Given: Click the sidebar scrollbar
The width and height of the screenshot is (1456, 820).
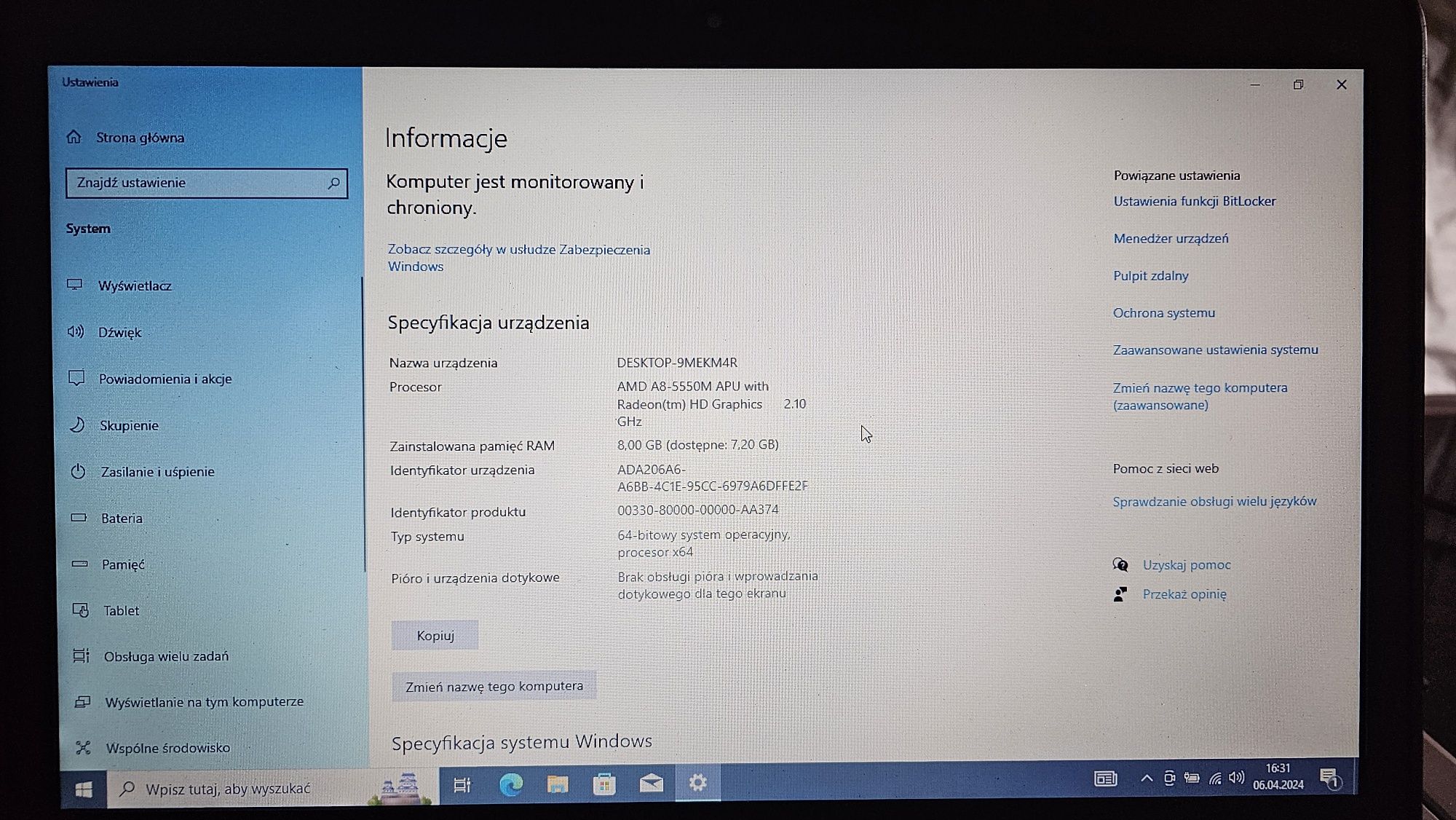Looking at the screenshot, I should pos(363,424).
